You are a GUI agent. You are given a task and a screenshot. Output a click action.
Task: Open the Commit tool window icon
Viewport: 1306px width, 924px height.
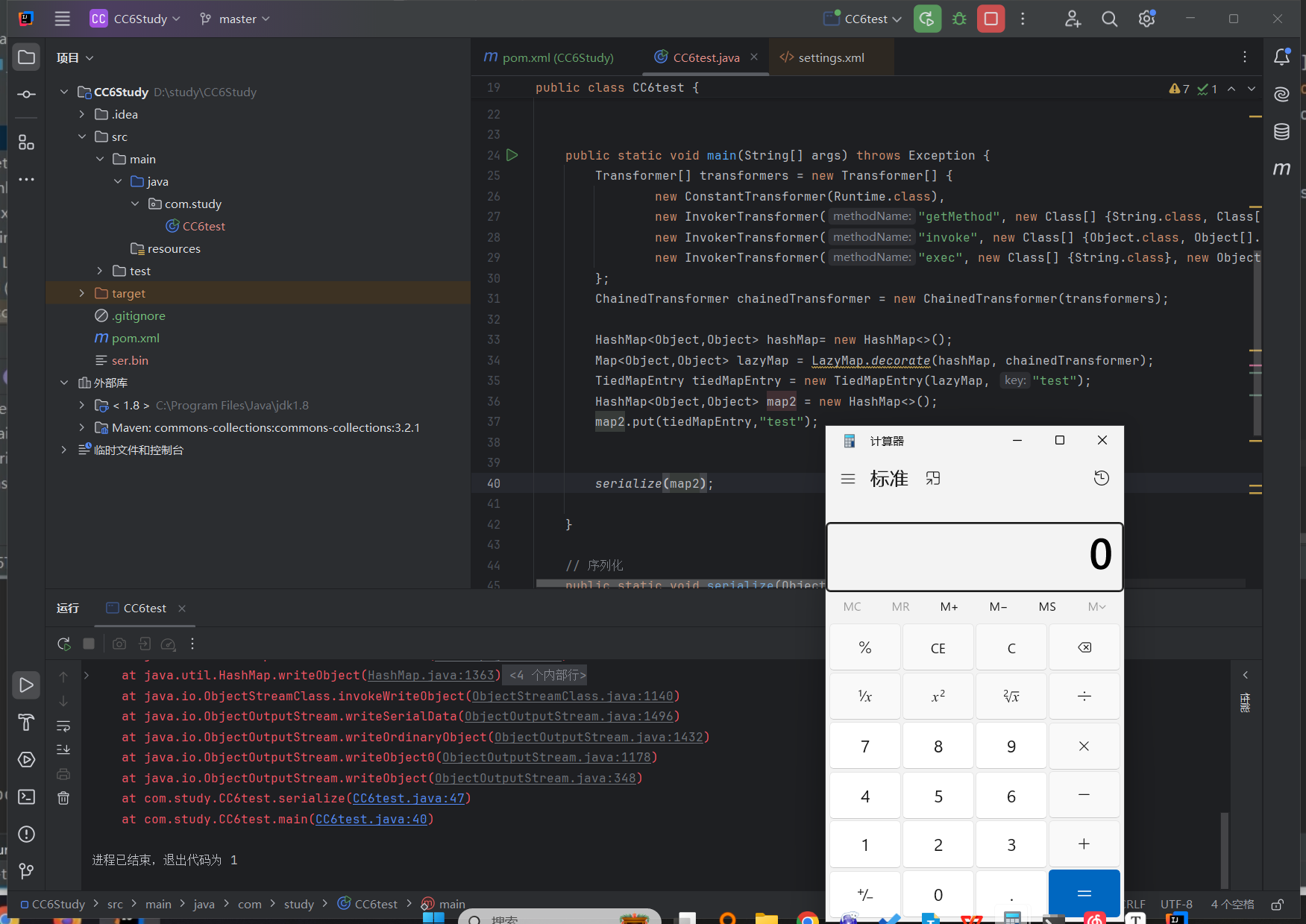(26, 95)
